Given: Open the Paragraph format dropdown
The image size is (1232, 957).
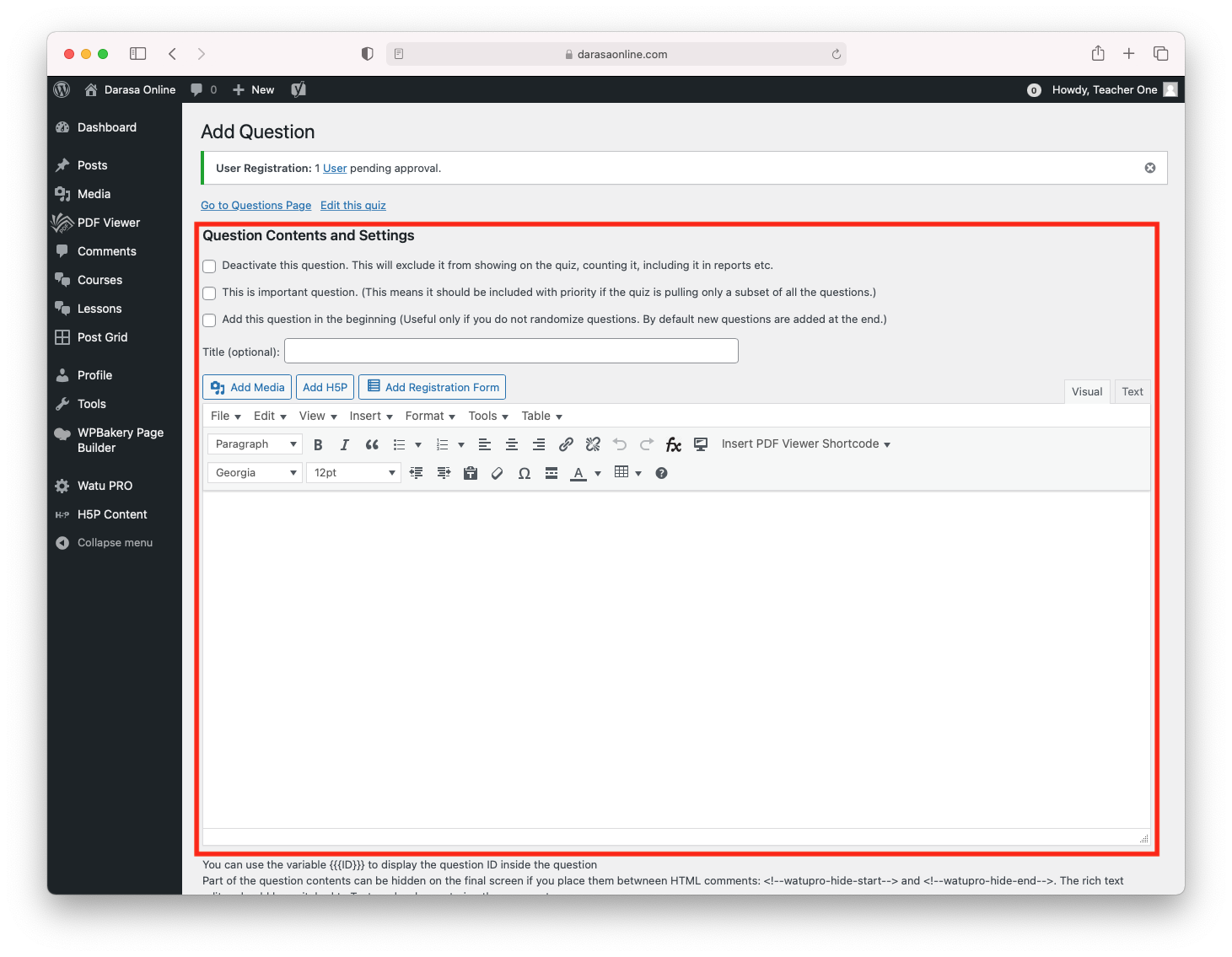Looking at the screenshot, I should 255,444.
